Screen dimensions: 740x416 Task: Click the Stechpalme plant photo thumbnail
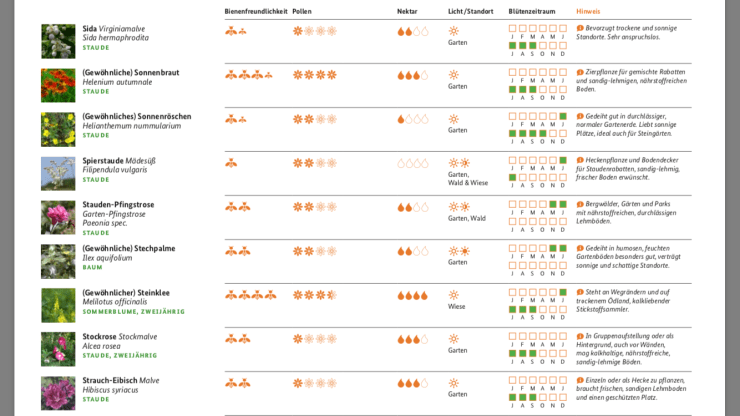click(58, 261)
